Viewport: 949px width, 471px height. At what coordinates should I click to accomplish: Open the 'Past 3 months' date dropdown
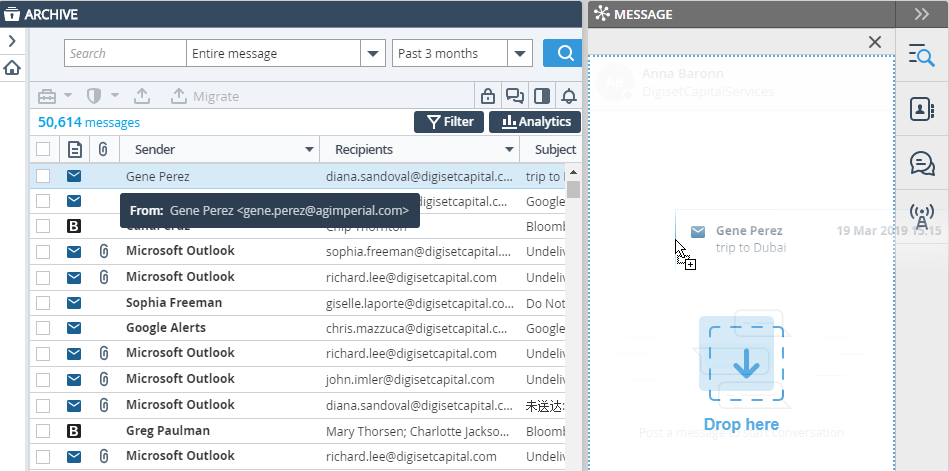click(x=520, y=54)
